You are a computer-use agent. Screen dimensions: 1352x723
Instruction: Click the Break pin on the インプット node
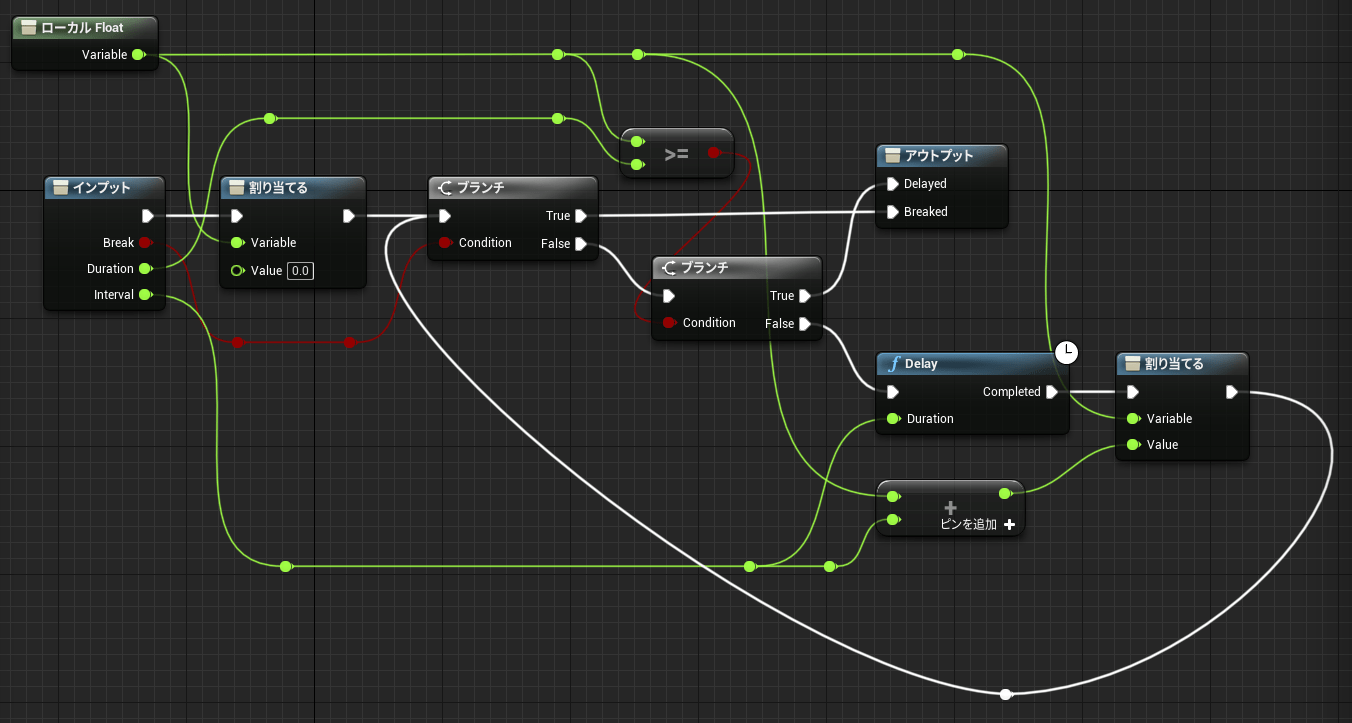tap(146, 242)
